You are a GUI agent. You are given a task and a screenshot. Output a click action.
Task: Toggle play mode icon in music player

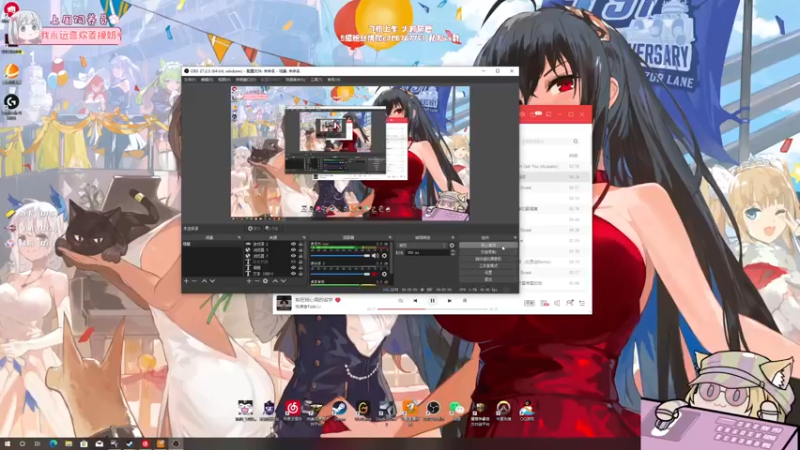point(401,301)
